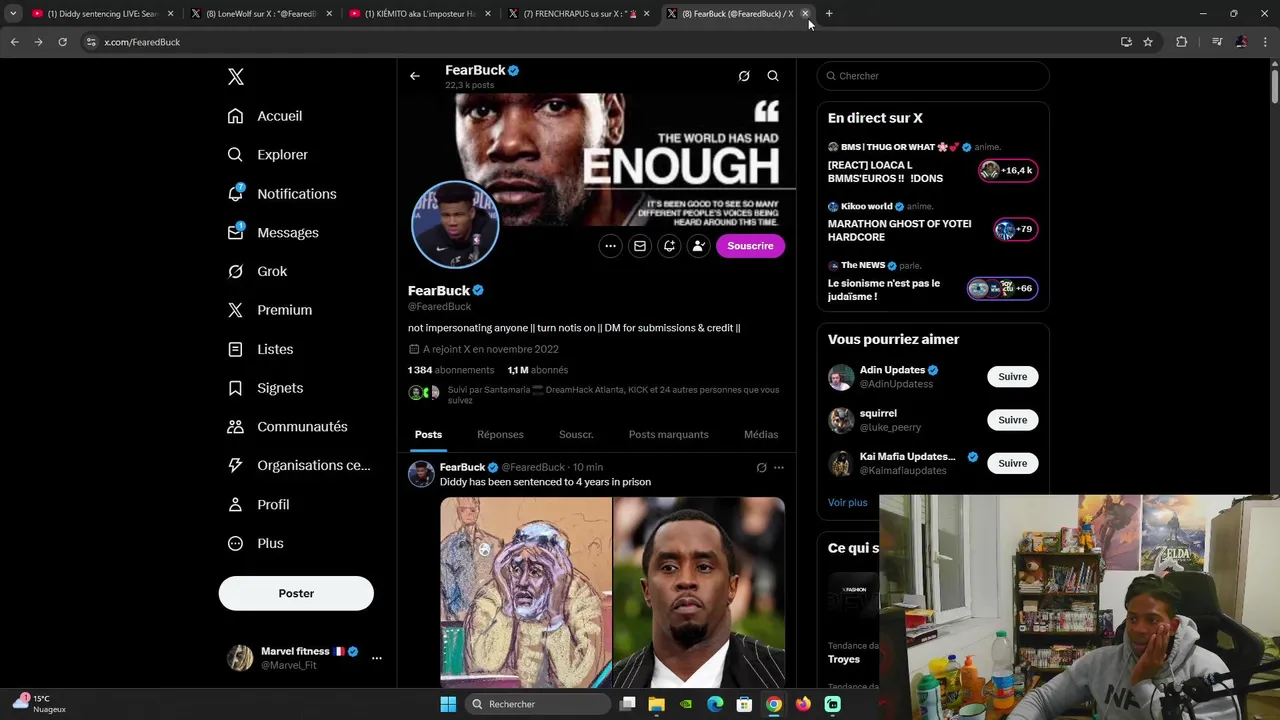Open browser extensions puzzle icon
1280x720 pixels.
click(x=1182, y=42)
